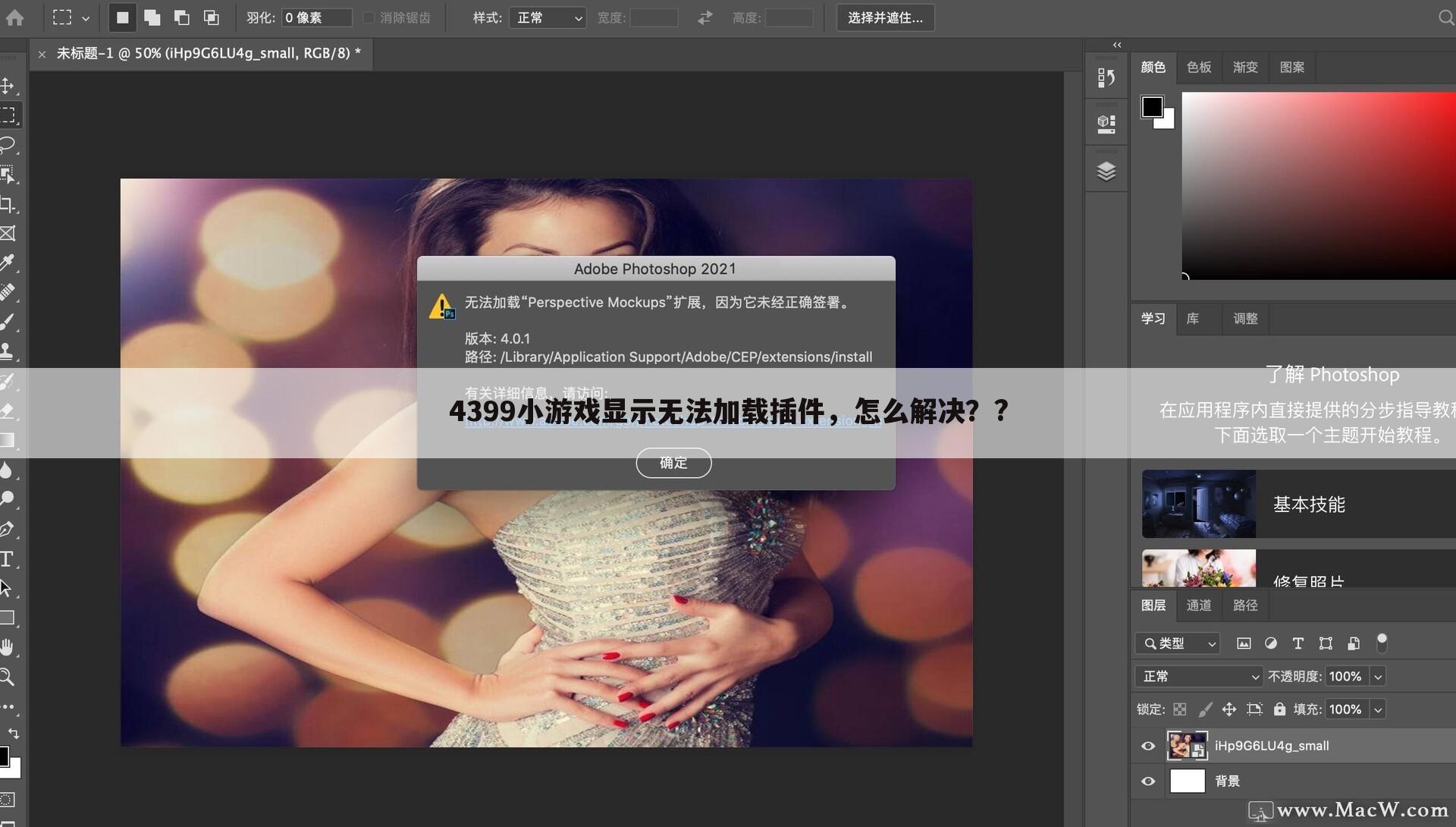The width and height of the screenshot is (1456, 827).
Task: Open the History panel icon
Action: (1106, 77)
